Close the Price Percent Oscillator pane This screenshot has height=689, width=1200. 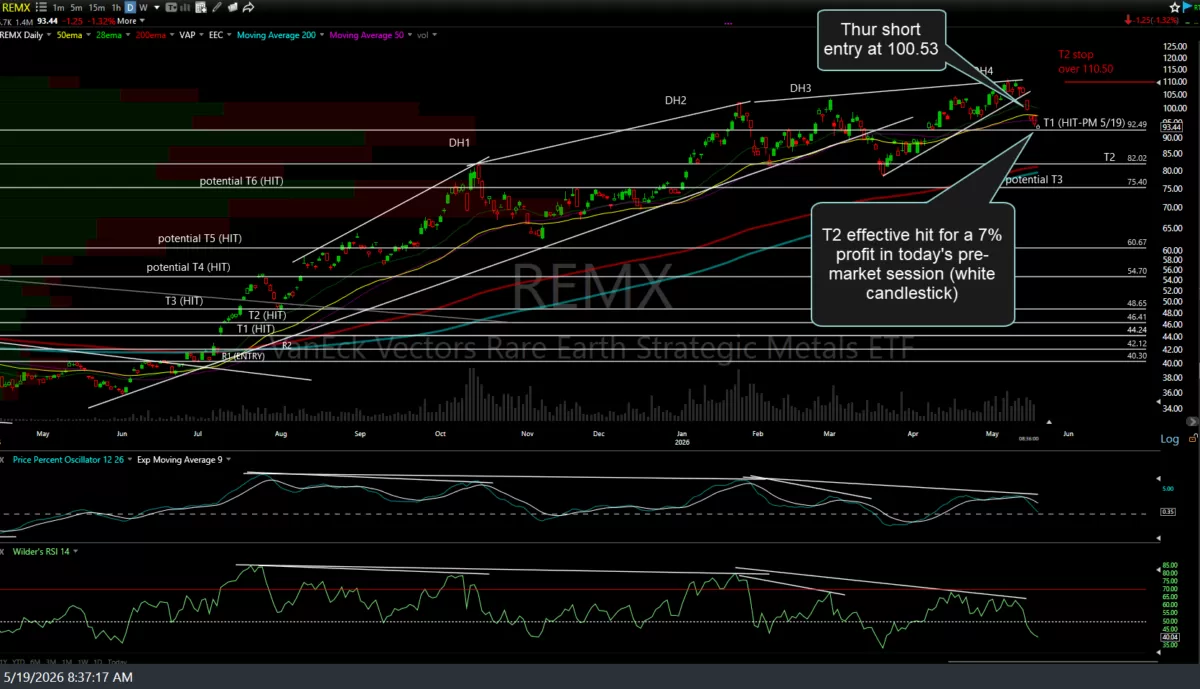click(x=2, y=460)
